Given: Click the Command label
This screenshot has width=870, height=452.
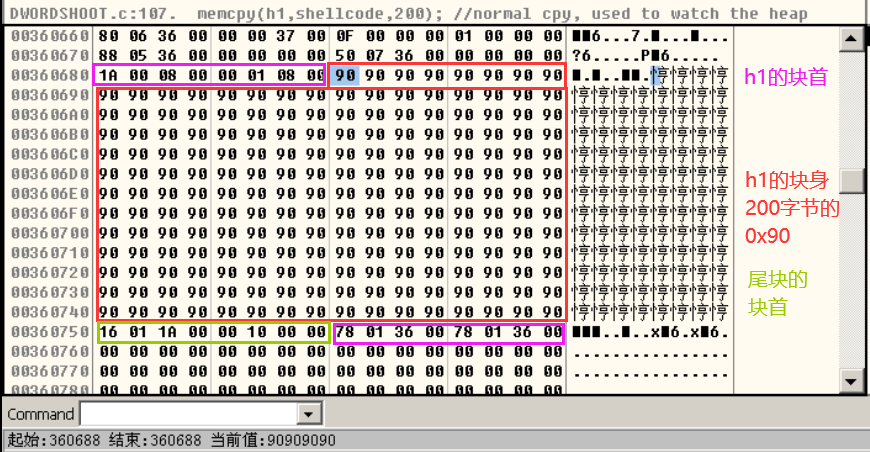Looking at the screenshot, I should tap(41, 414).
